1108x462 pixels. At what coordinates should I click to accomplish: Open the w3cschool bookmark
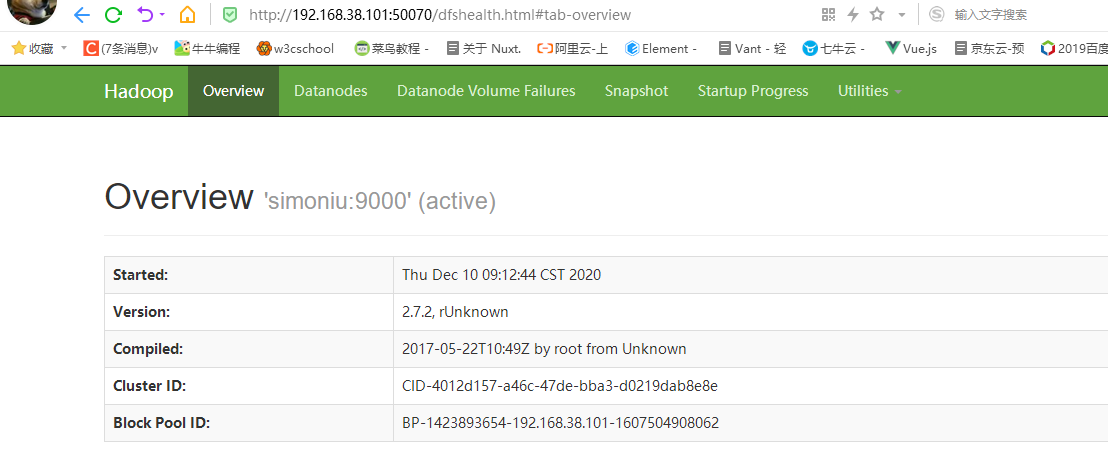tap(295, 48)
